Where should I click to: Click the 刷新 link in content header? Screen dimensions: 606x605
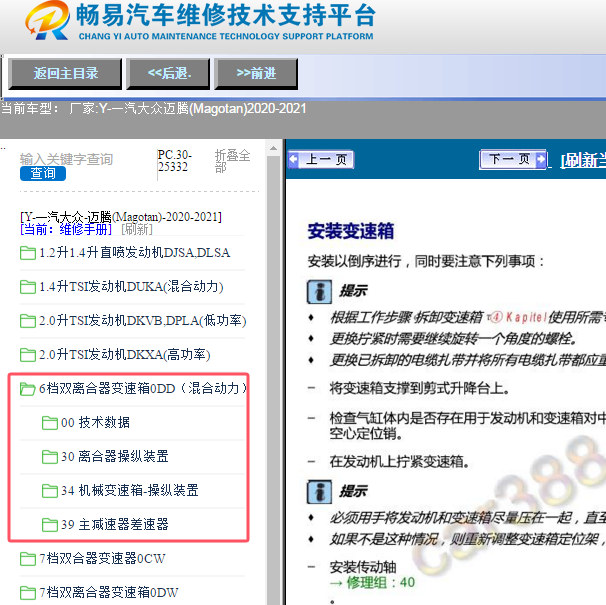tap(583, 160)
